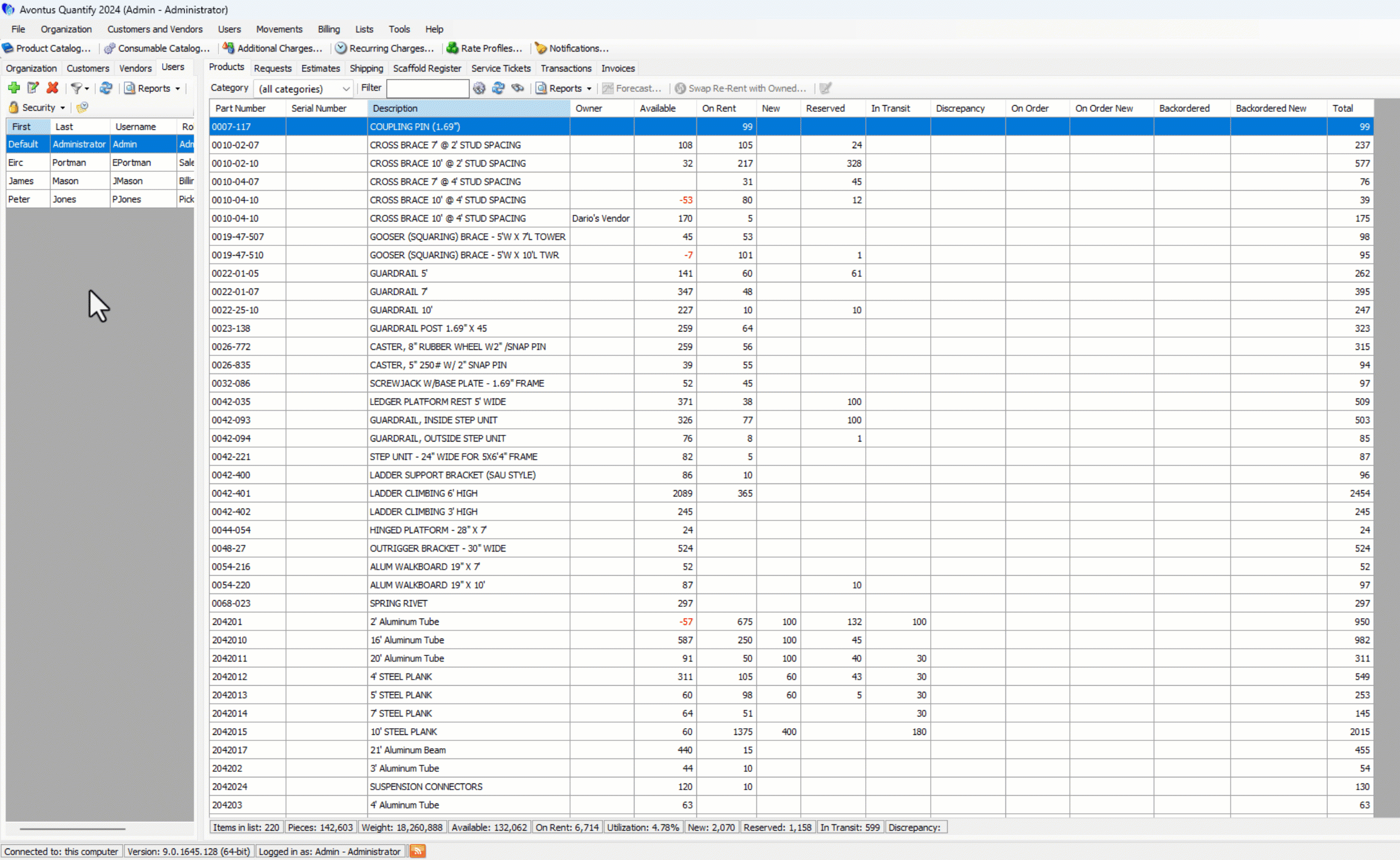1400x860 pixels.
Task: Open Rate Profiles
Action: (484, 48)
